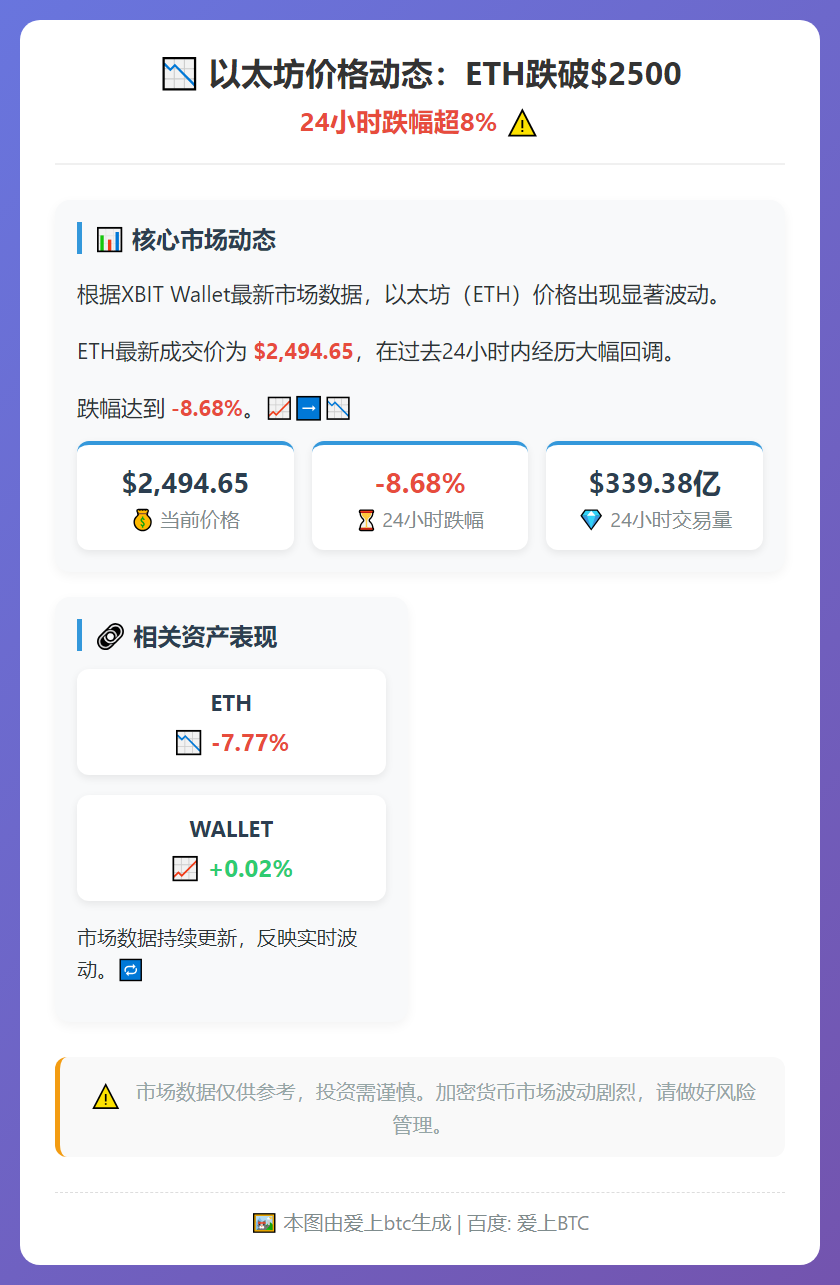Click the rising chart icon after -8.68%。

tap(279, 408)
